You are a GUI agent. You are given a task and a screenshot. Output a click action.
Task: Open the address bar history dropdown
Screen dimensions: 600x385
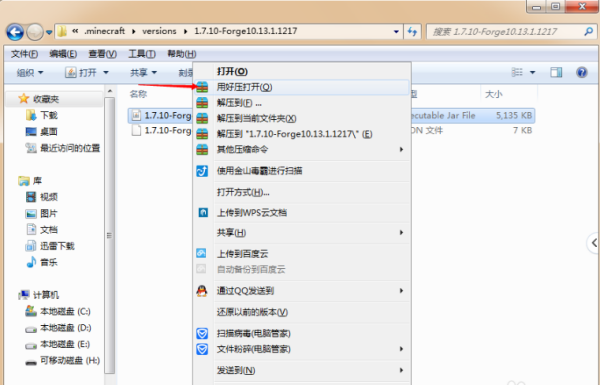(x=396, y=31)
